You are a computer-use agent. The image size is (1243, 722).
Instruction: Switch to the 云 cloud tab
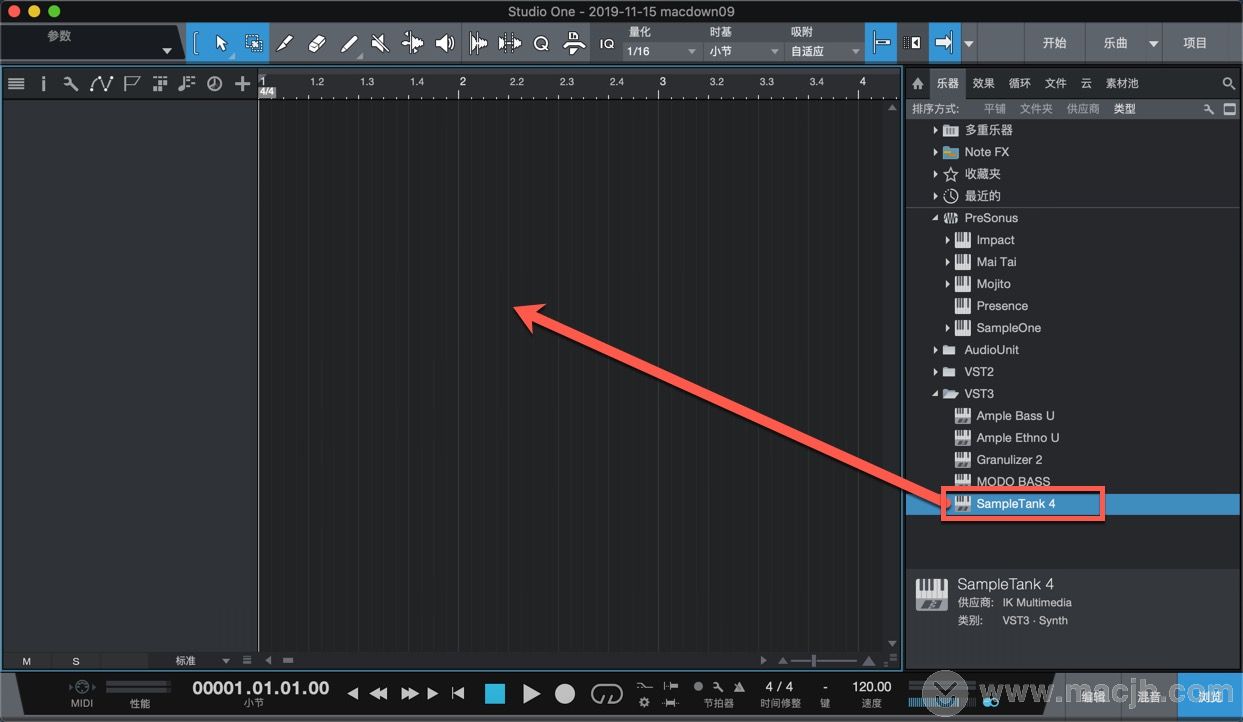[x=1086, y=84]
